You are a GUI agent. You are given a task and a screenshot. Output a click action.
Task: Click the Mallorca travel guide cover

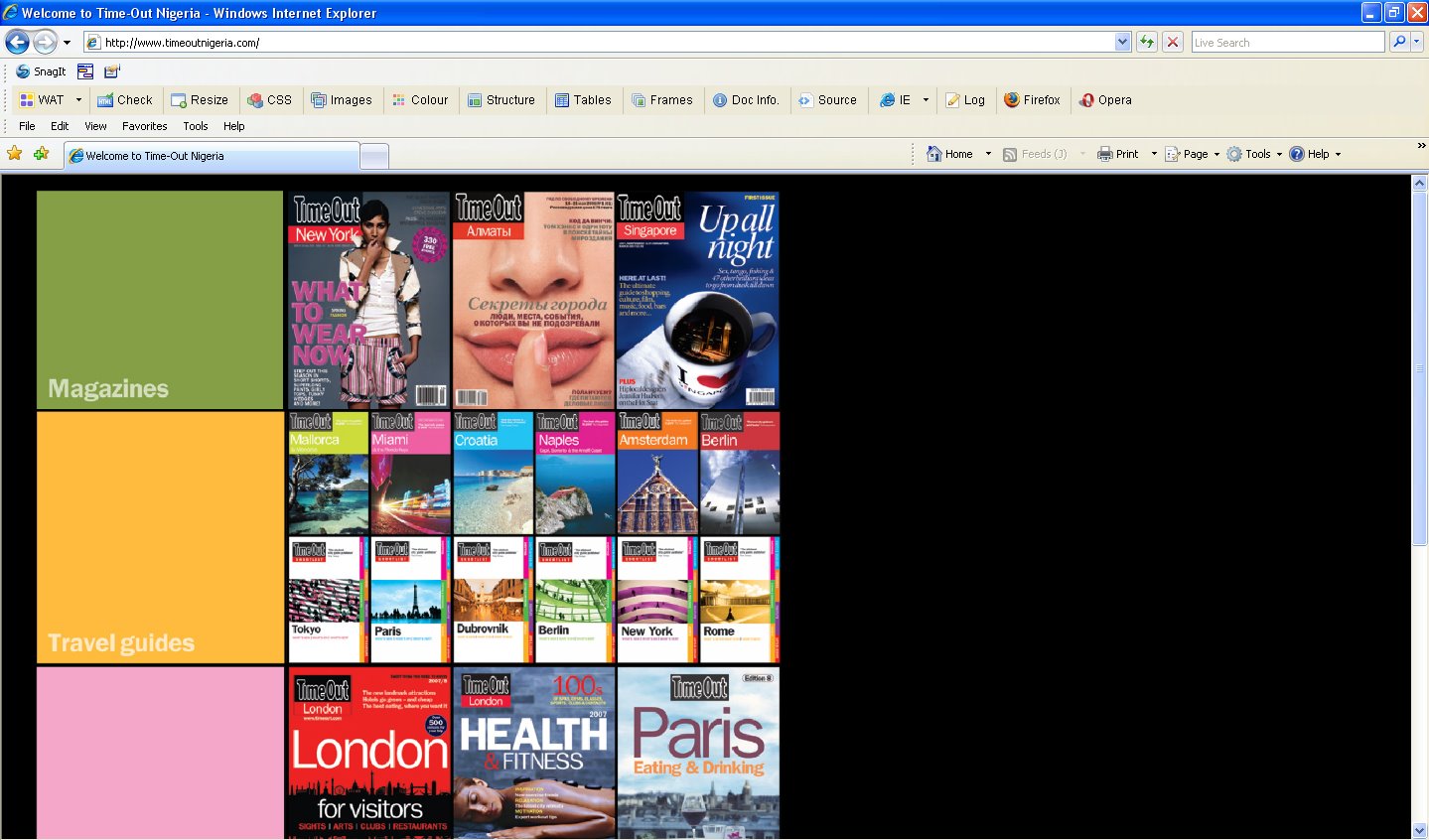329,474
